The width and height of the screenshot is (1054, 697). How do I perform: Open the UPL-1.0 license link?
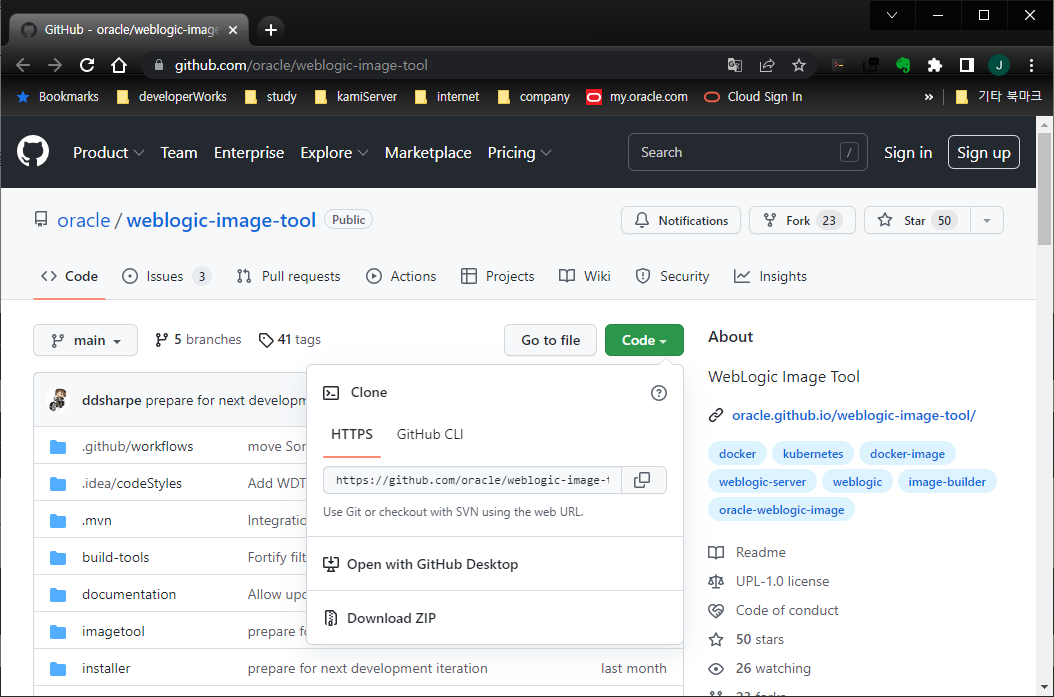click(x=782, y=581)
